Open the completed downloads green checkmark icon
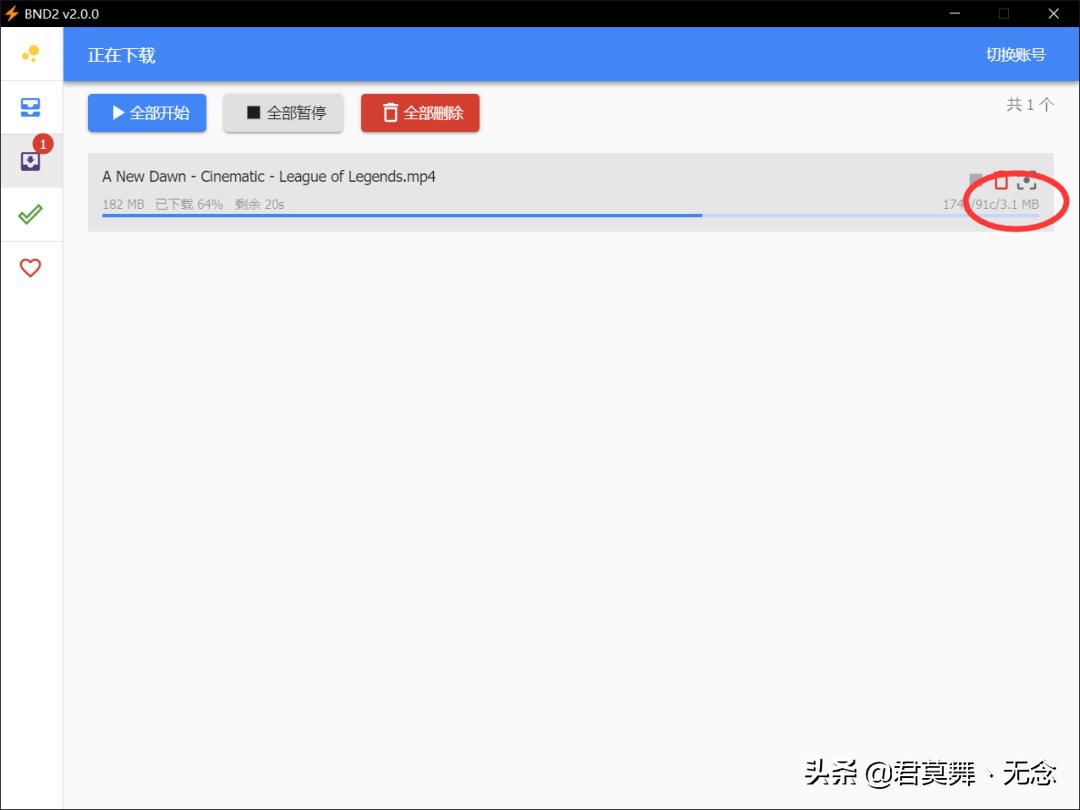The width and height of the screenshot is (1080, 810). coord(30,214)
